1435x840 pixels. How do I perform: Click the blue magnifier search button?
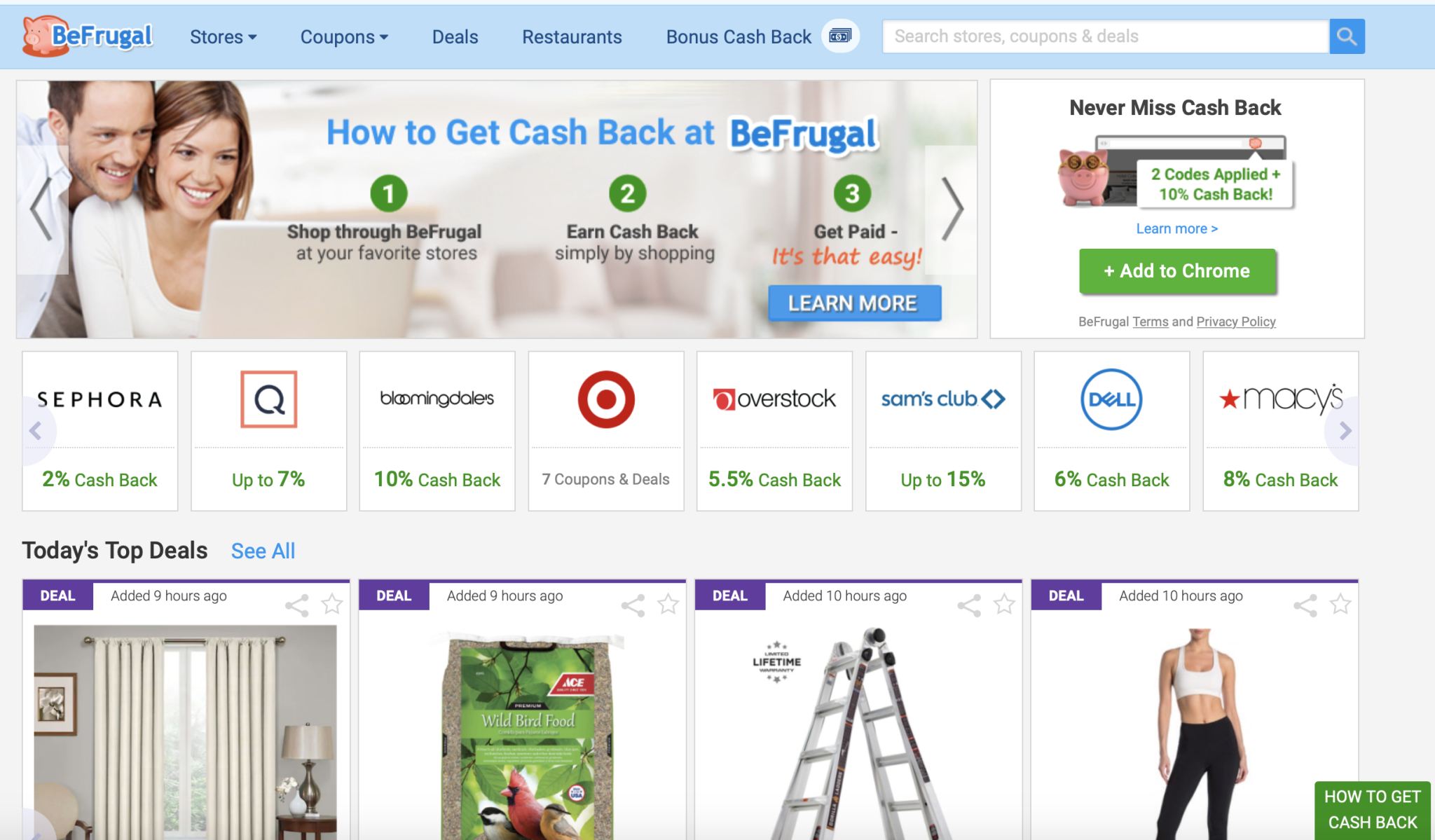tap(1347, 36)
